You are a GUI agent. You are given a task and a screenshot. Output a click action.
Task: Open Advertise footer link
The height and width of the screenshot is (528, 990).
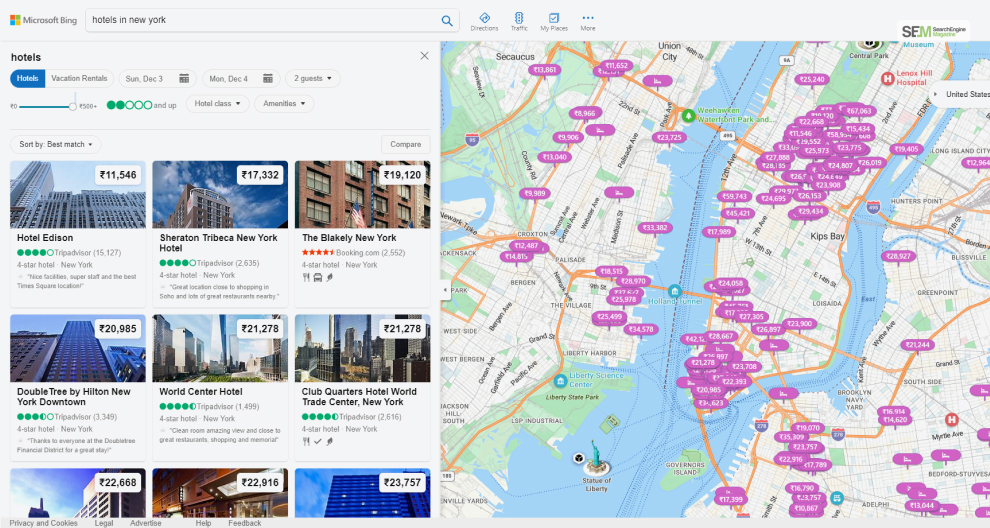pos(145,523)
